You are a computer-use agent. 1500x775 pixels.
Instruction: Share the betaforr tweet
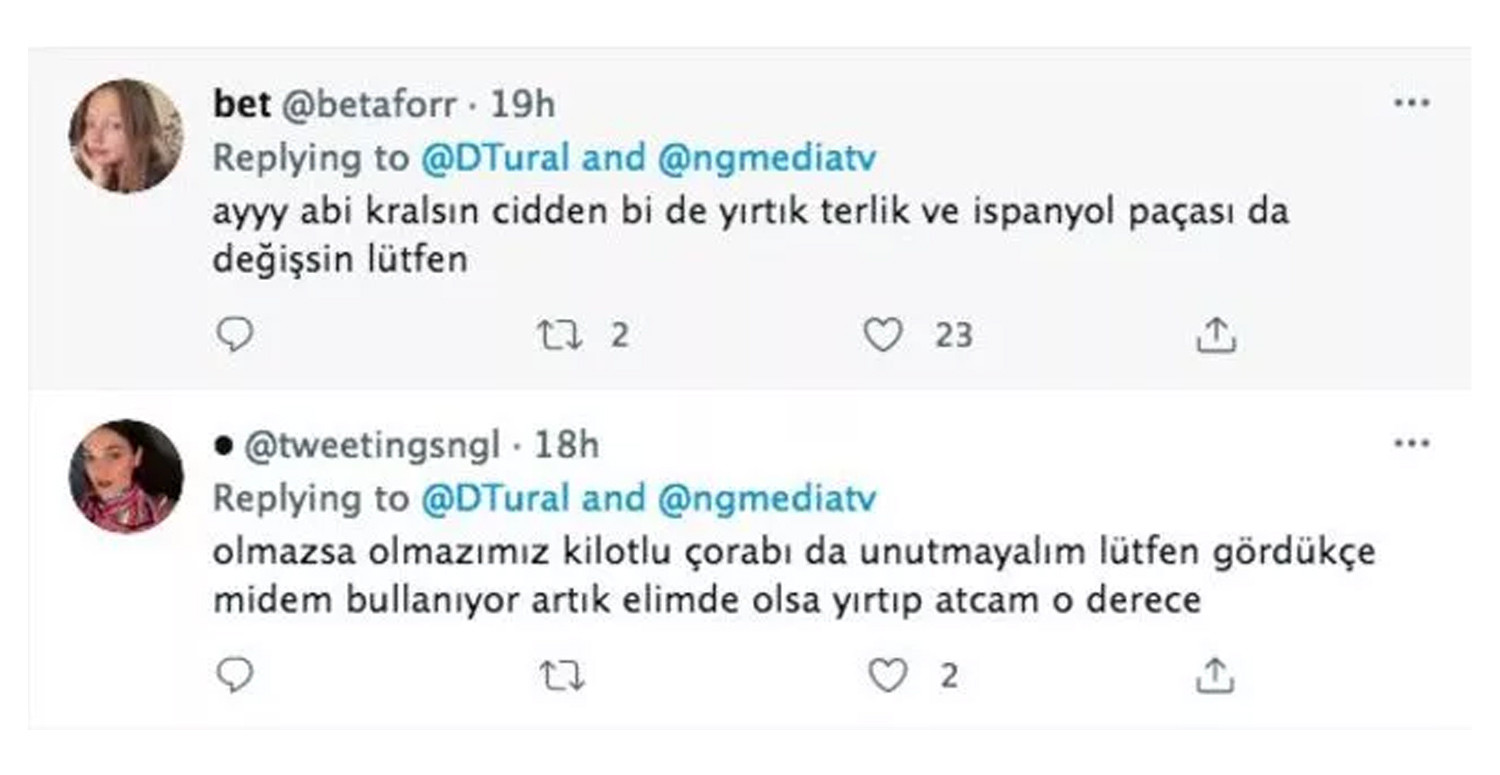tap(1216, 336)
